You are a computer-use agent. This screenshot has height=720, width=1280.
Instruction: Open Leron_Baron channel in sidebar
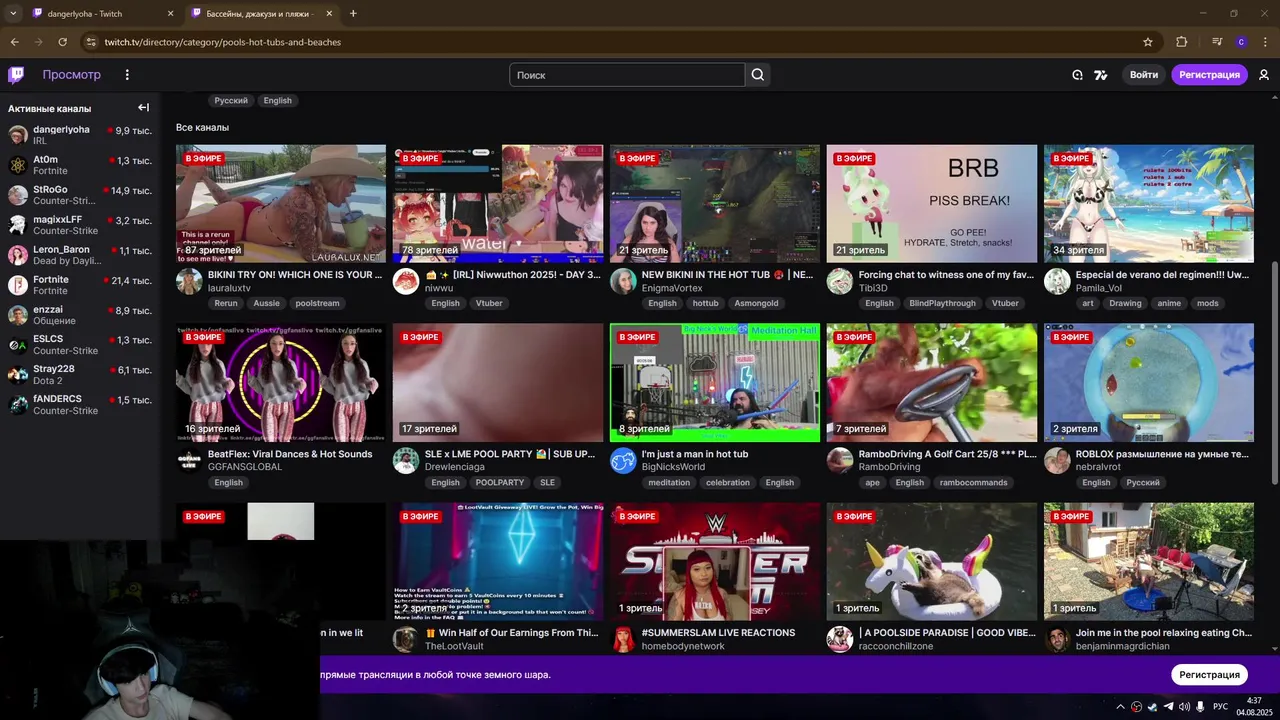tap(79, 254)
